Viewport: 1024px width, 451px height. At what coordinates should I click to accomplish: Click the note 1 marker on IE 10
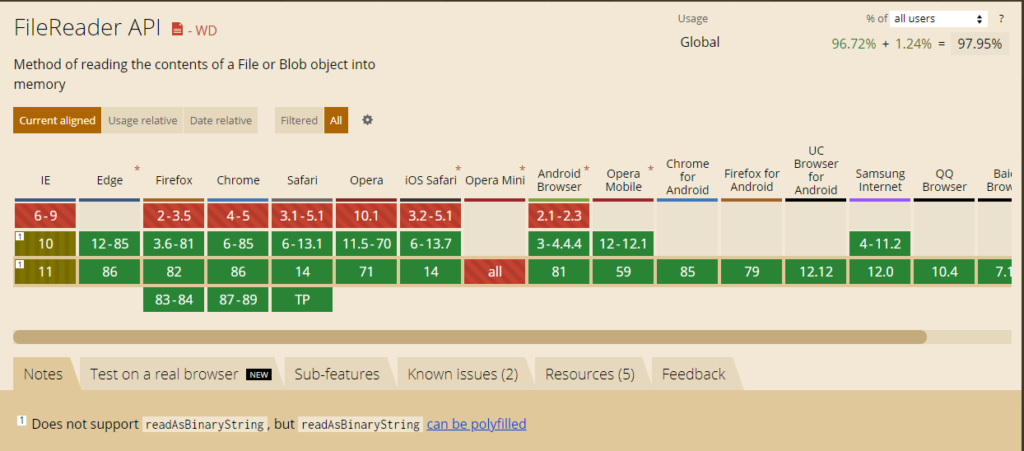(x=19, y=236)
